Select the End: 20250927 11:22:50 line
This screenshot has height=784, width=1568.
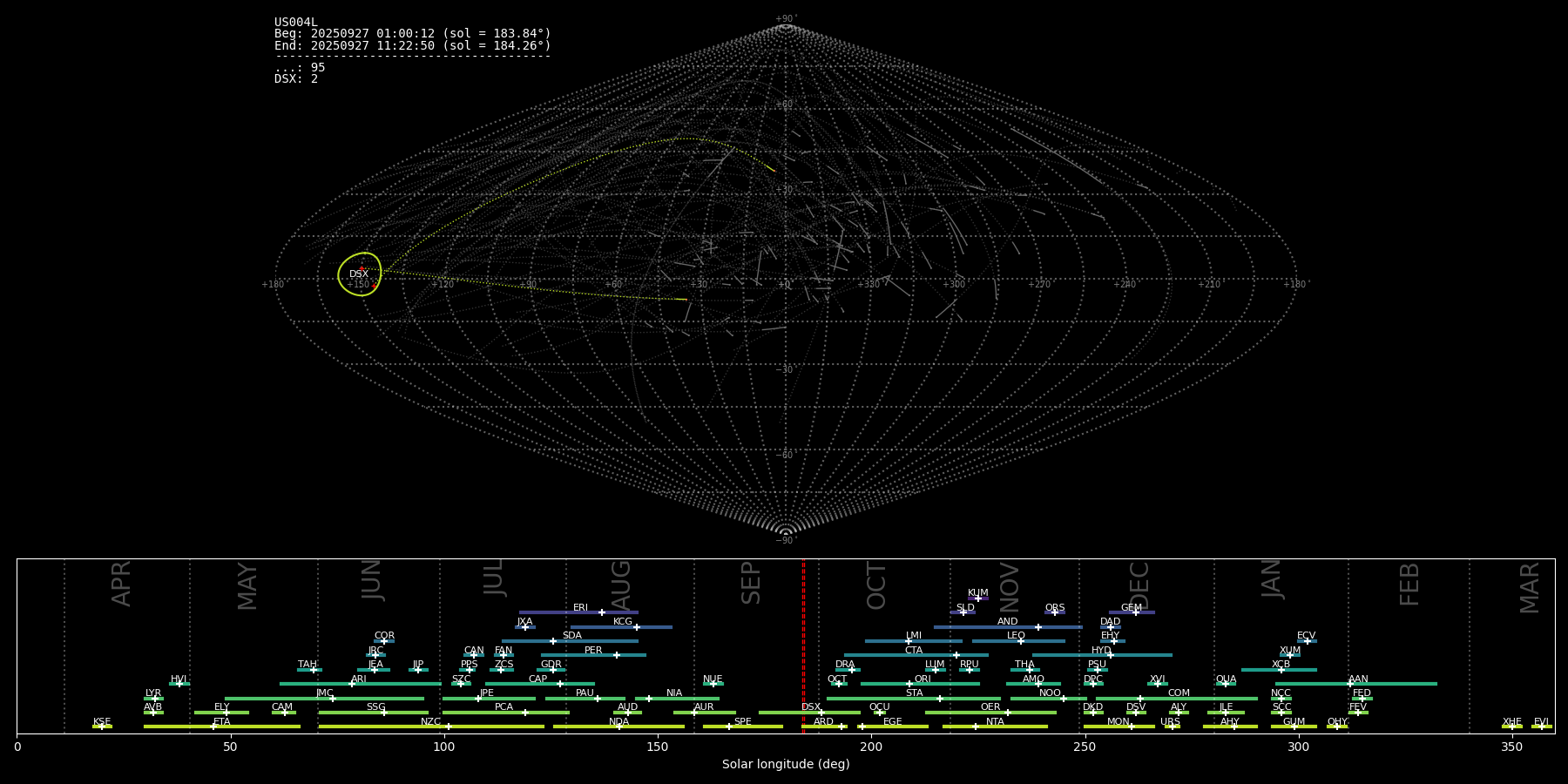(413, 45)
